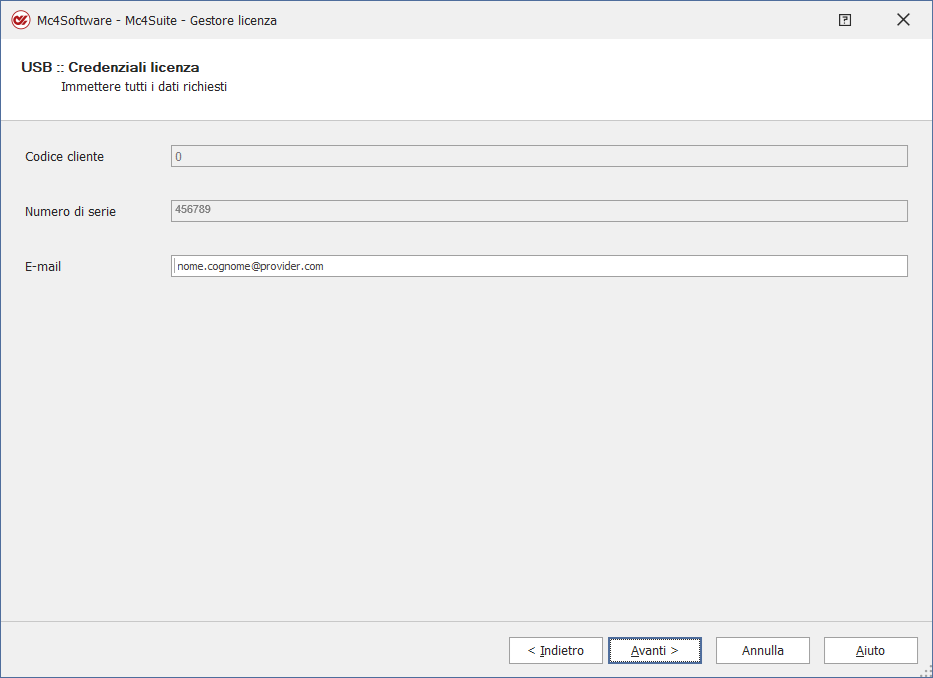Viewport: 933px width, 678px height.
Task: Click the Immettere tutti i dati richiesti subtitle
Action: pos(144,87)
